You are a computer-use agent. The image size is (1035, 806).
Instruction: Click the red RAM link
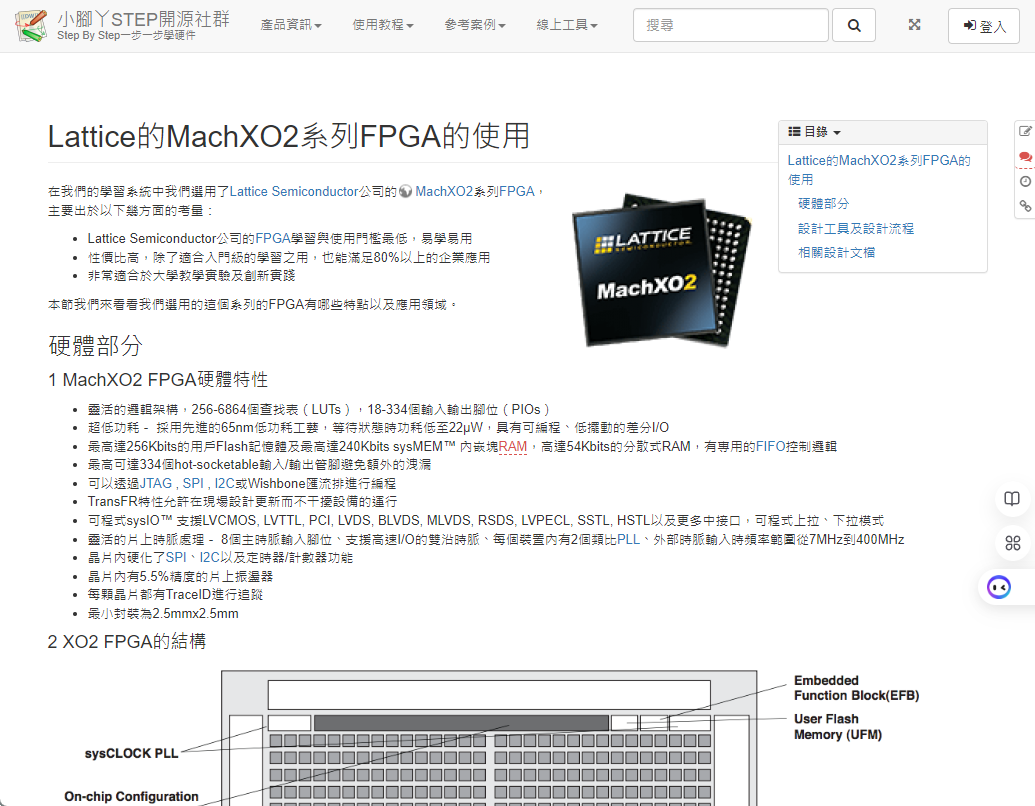coord(513,447)
